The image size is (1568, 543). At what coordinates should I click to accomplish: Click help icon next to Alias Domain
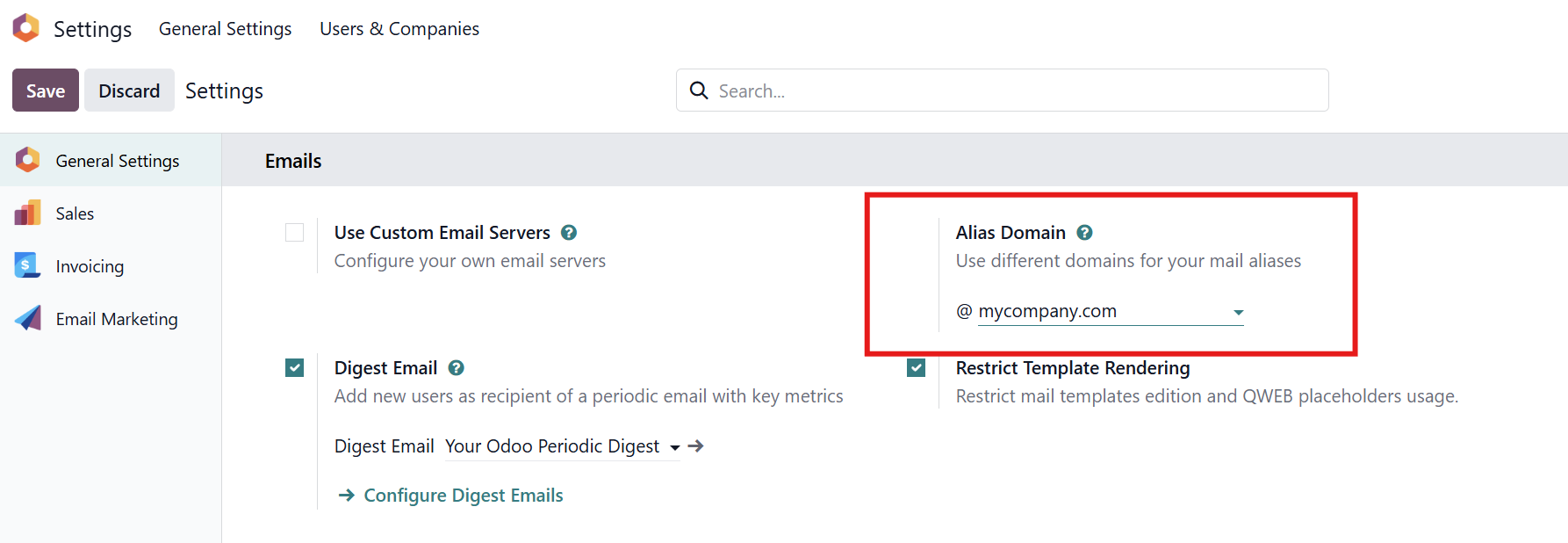(x=1084, y=233)
